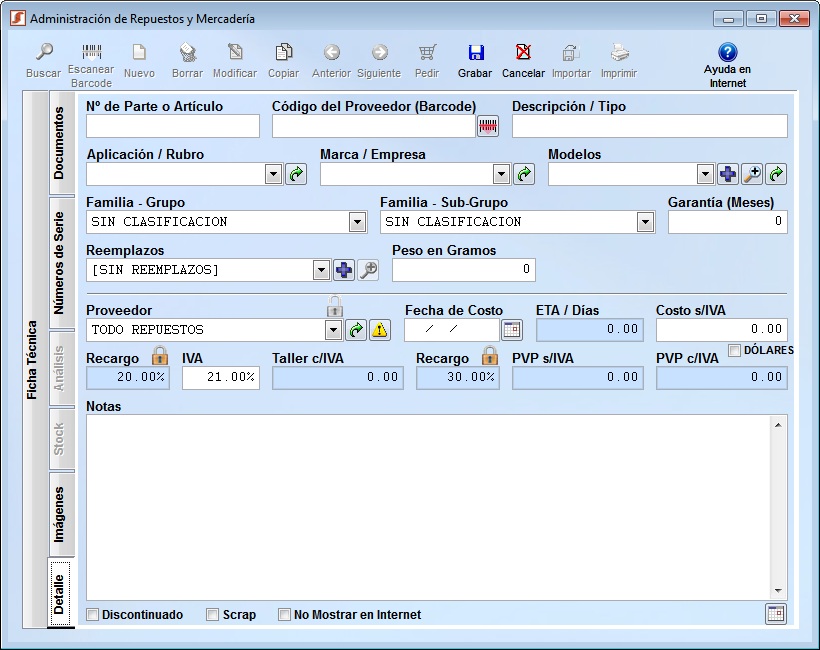Go to Anterior record arrow
The height and width of the screenshot is (650, 820).
[x=332, y=52]
